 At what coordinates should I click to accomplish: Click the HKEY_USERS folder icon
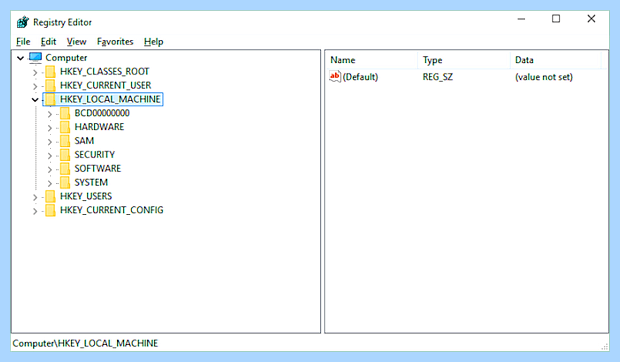tap(50, 196)
